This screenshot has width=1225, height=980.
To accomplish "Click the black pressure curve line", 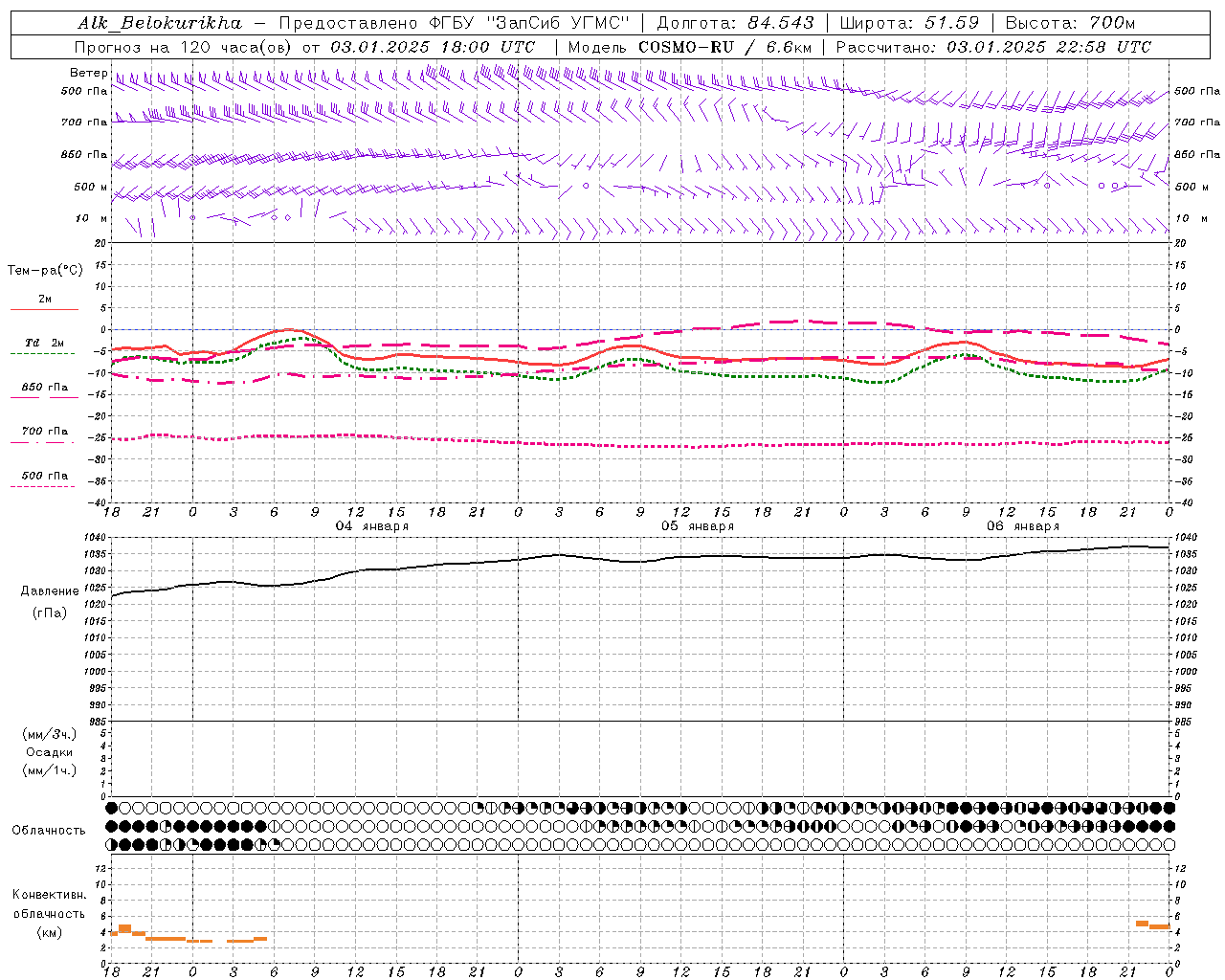I will [641, 561].
